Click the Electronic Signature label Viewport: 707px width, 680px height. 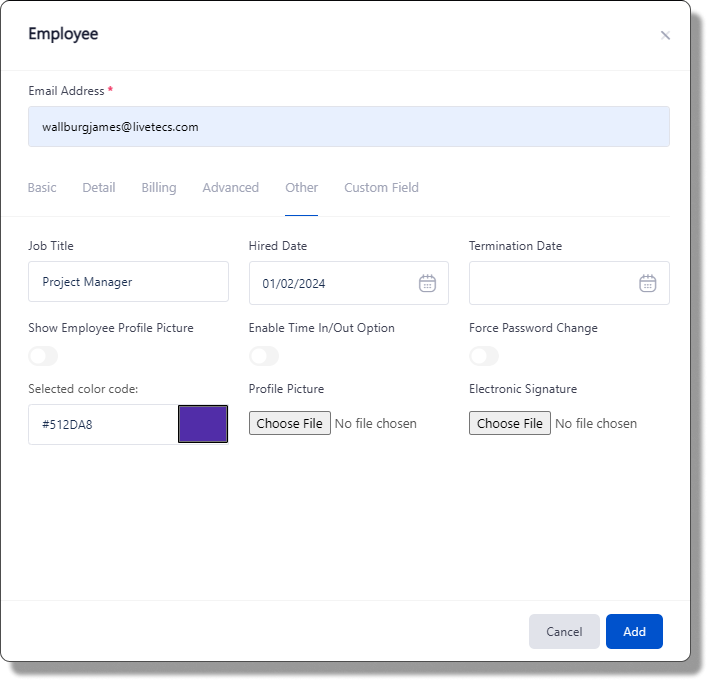(x=523, y=389)
